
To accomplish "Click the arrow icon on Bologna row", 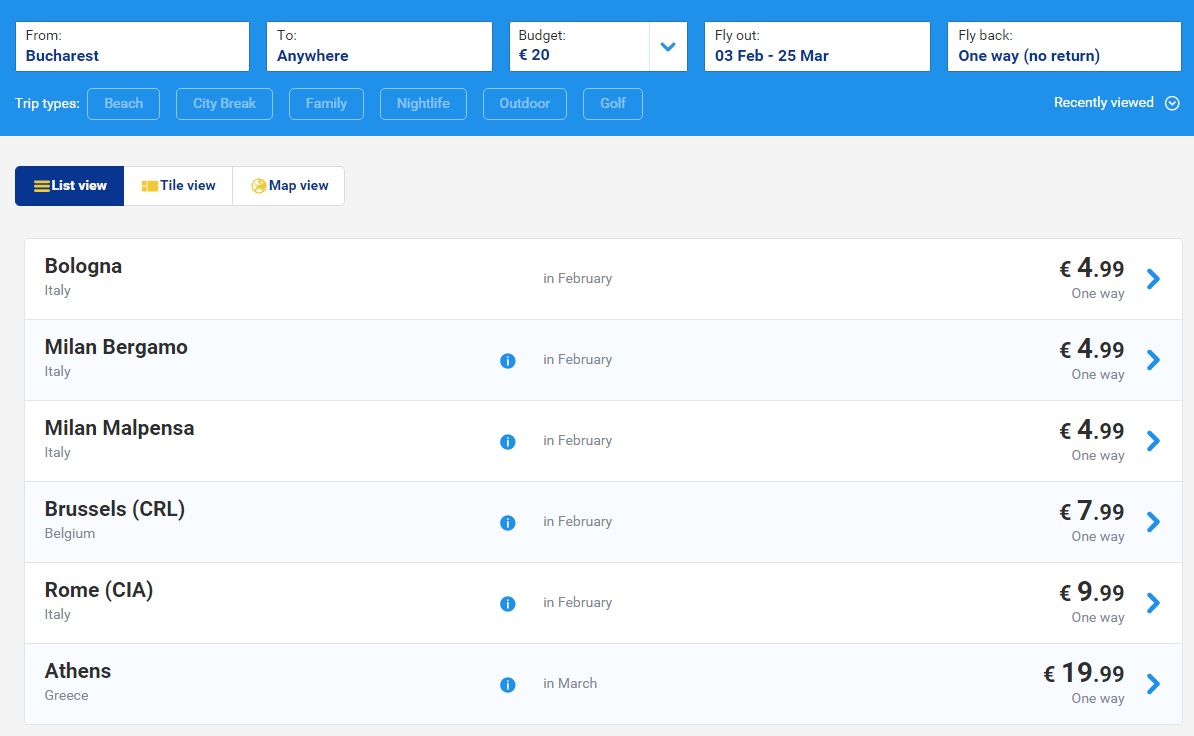I will [1153, 279].
